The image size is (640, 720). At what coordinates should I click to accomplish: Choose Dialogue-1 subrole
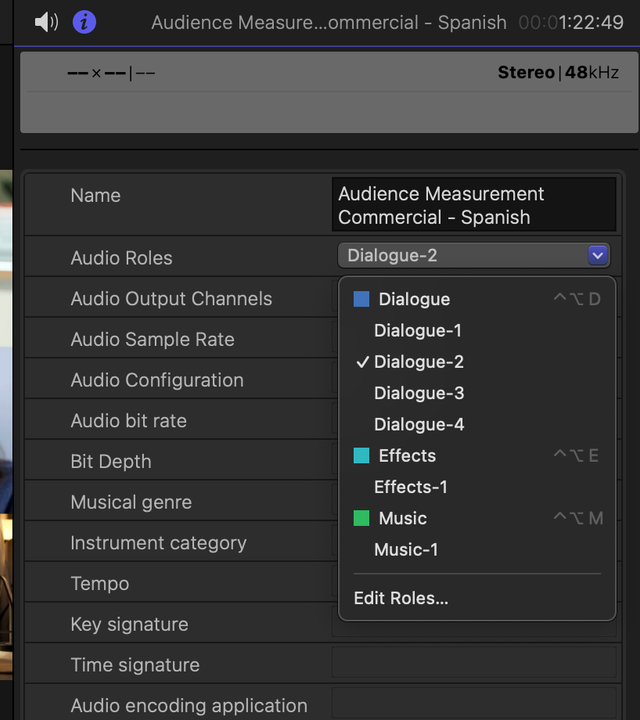[418, 330]
